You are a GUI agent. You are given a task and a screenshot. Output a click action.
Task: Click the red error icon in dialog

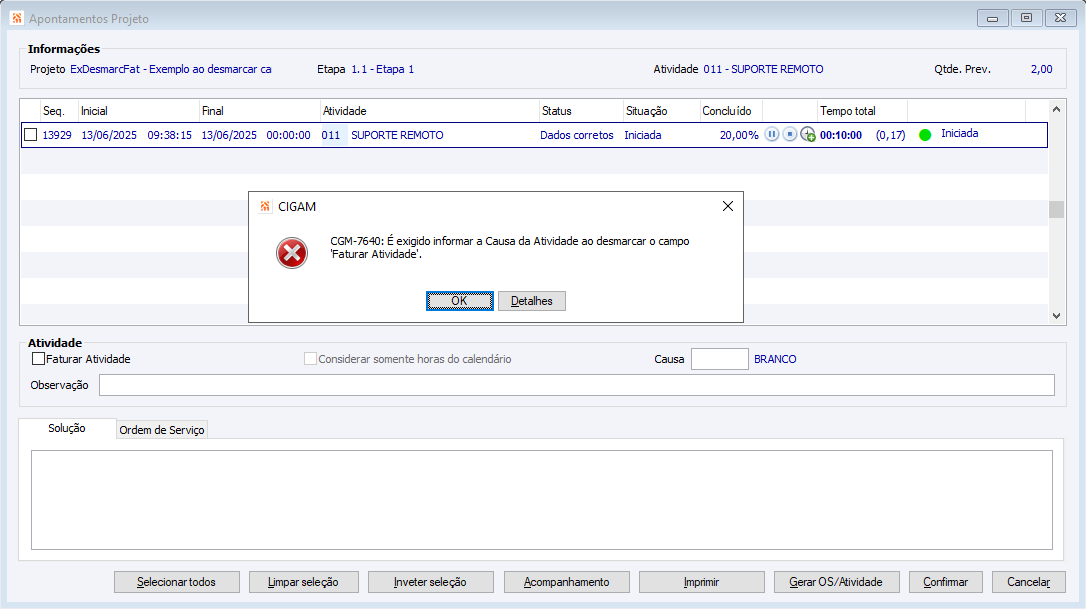click(x=292, y=253)
